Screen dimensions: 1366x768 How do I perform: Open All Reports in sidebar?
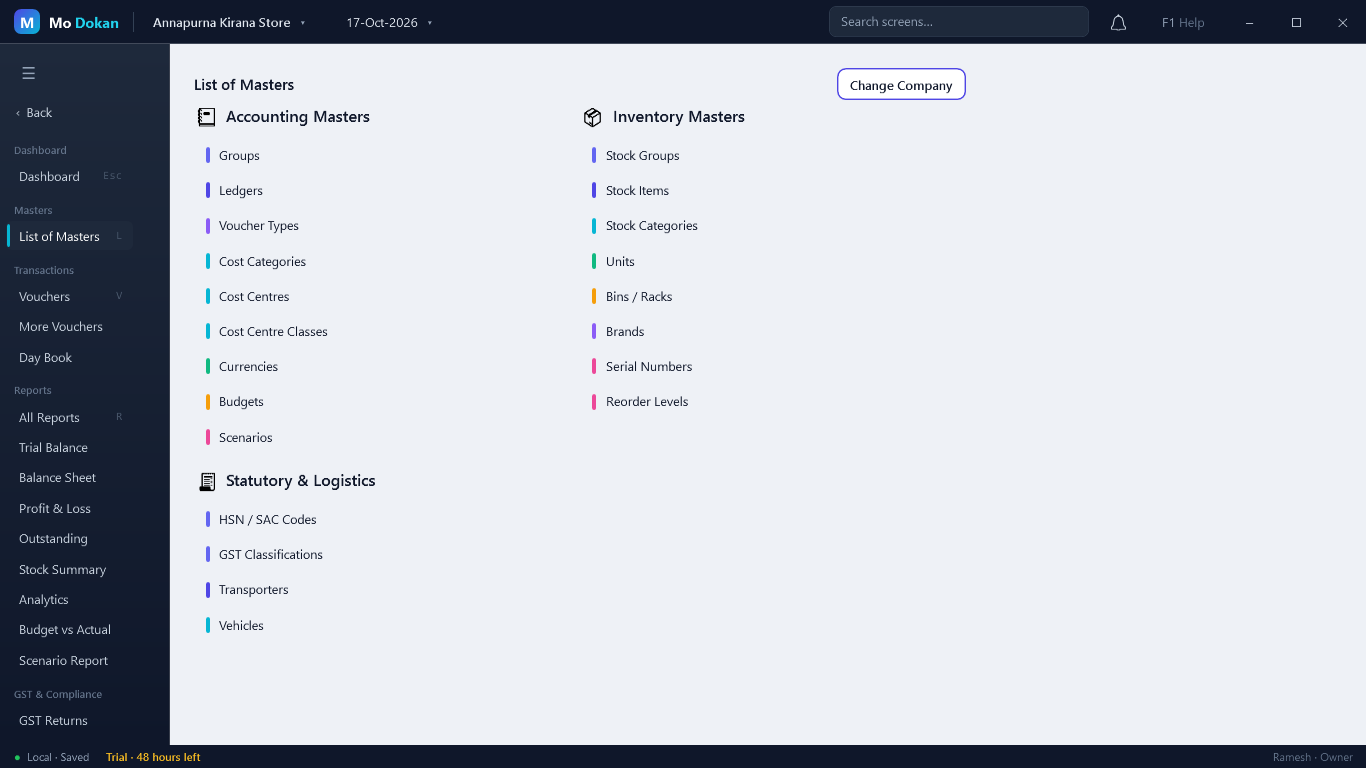(70, 417)
